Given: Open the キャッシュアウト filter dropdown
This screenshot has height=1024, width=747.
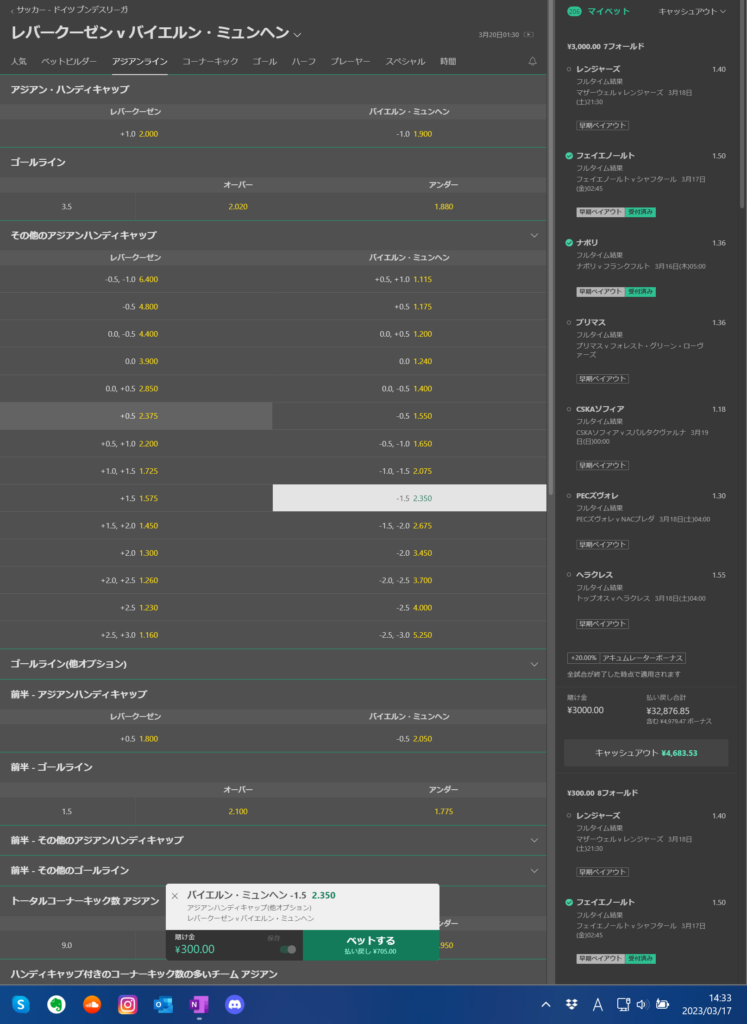Looking at the screenshot, I should point(692,11).
